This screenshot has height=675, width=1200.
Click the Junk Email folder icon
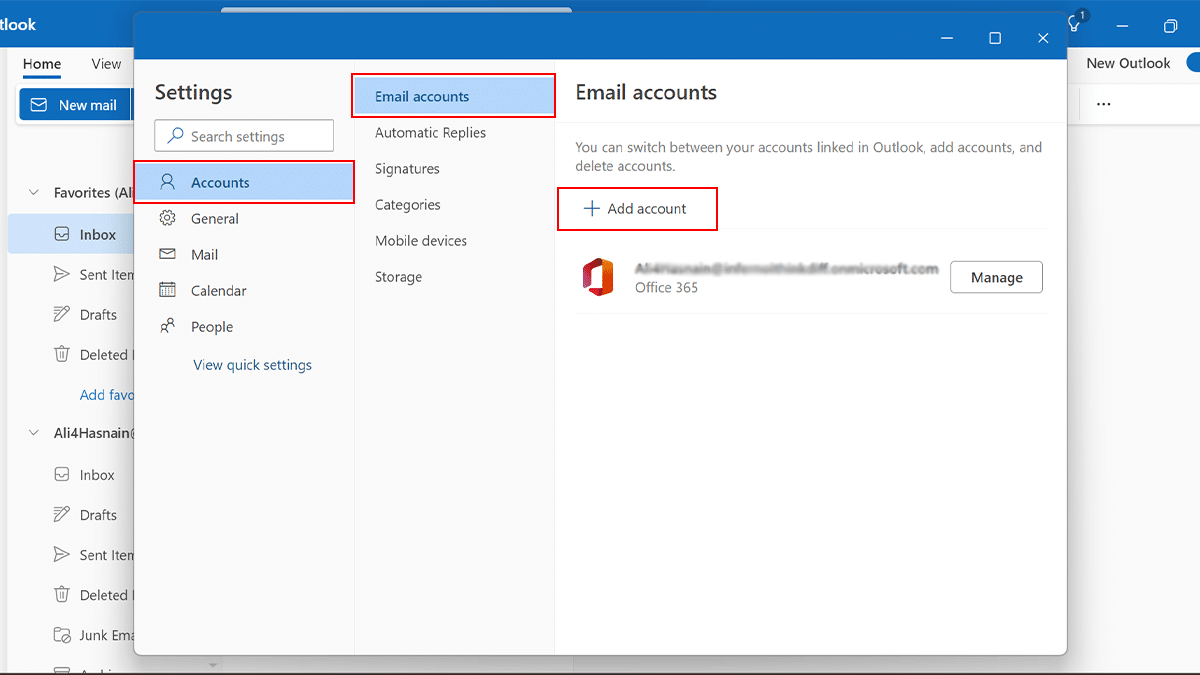pyautogui.click(x=62, y=635)
